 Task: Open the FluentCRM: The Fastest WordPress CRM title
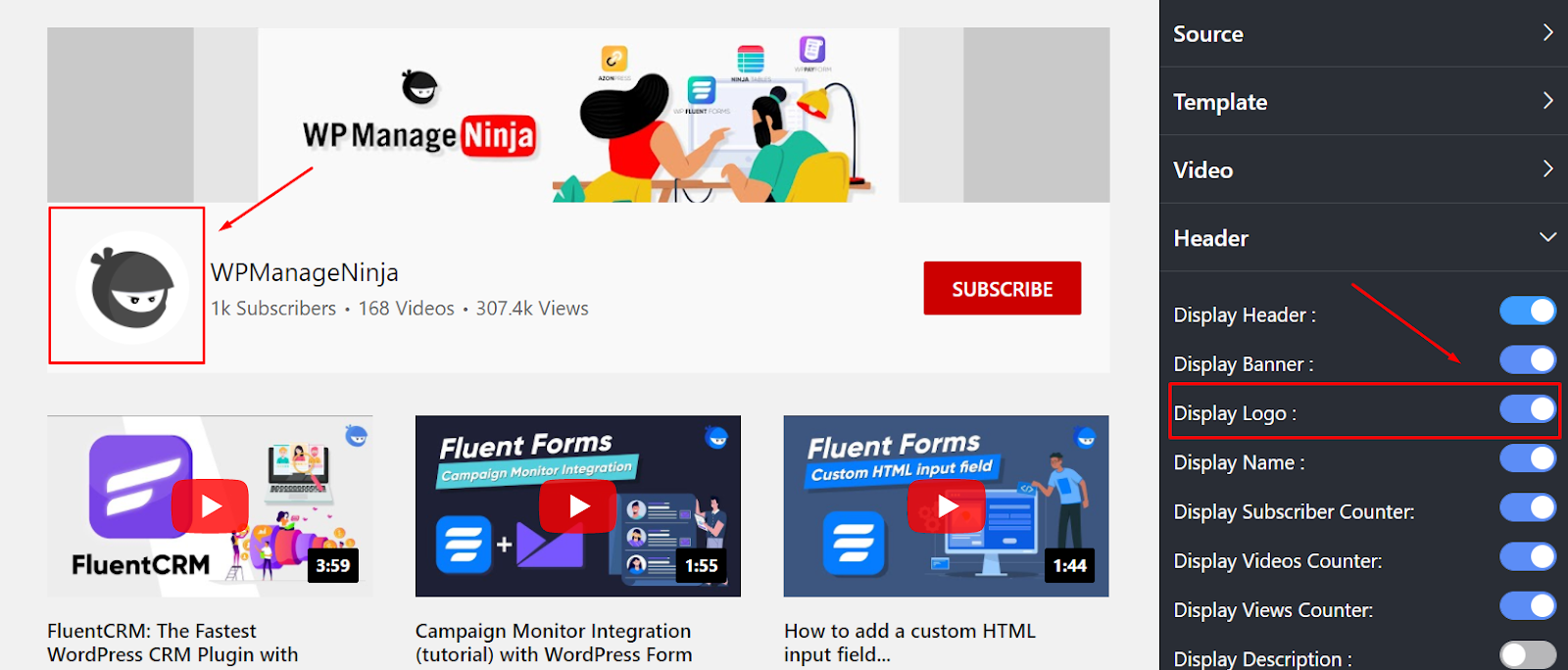coord(172,643)
